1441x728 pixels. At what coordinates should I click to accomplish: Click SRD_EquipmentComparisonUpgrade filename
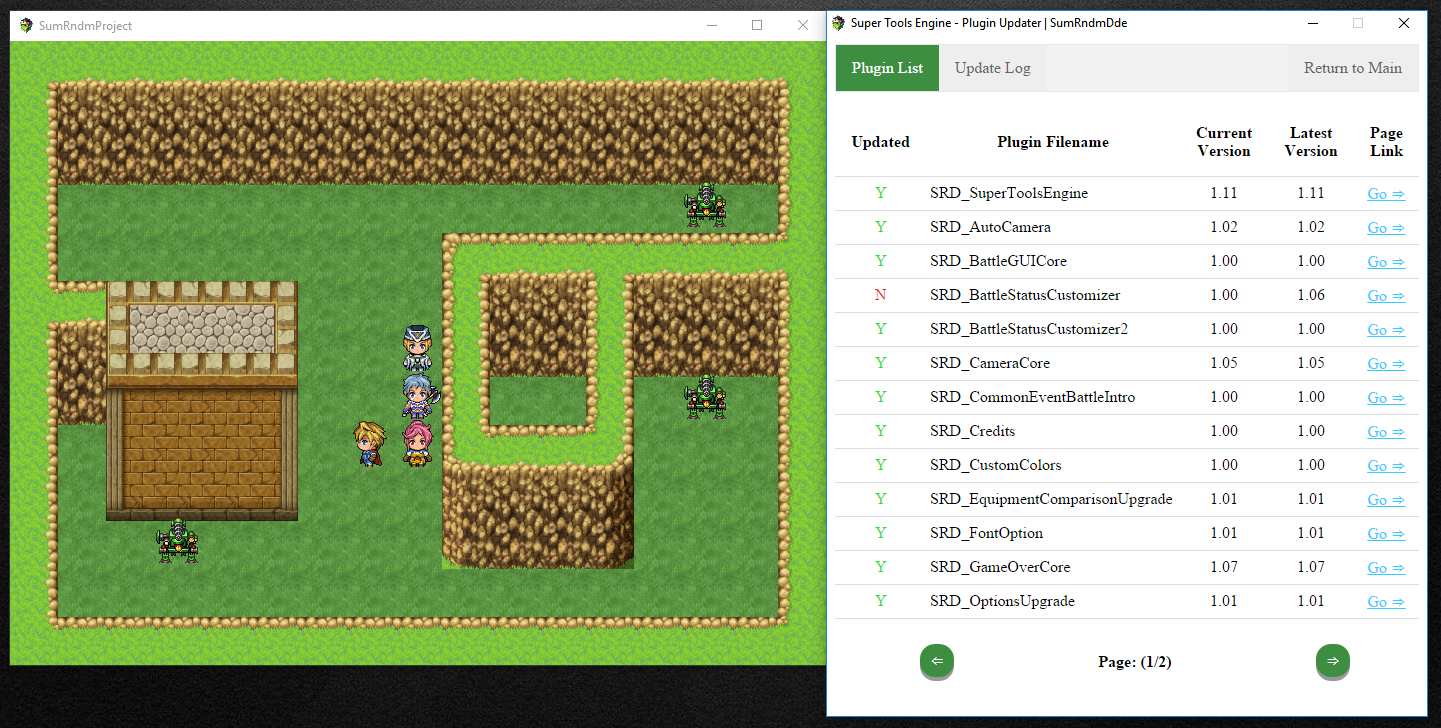pos(1051,499)
